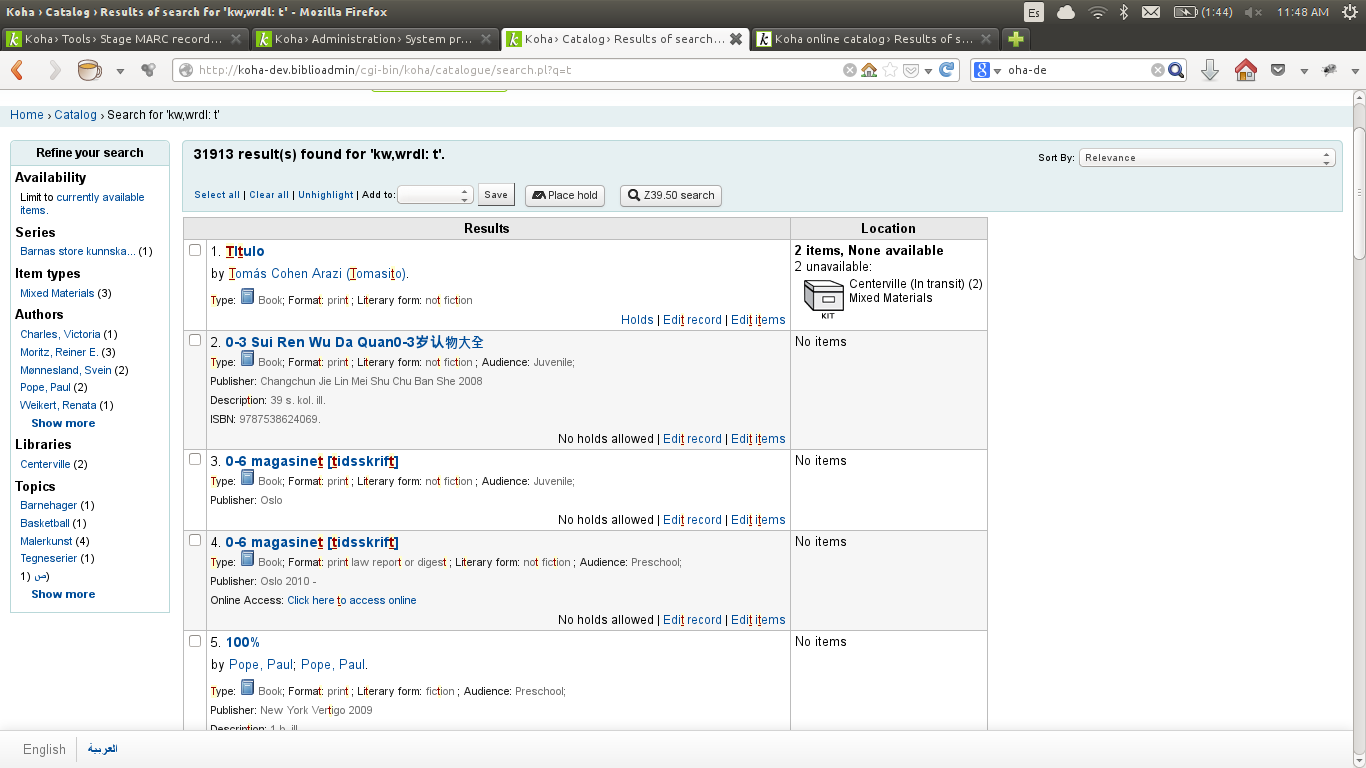Click the Firefox back arrow button
1366x768 pixels.
(17, 70)
